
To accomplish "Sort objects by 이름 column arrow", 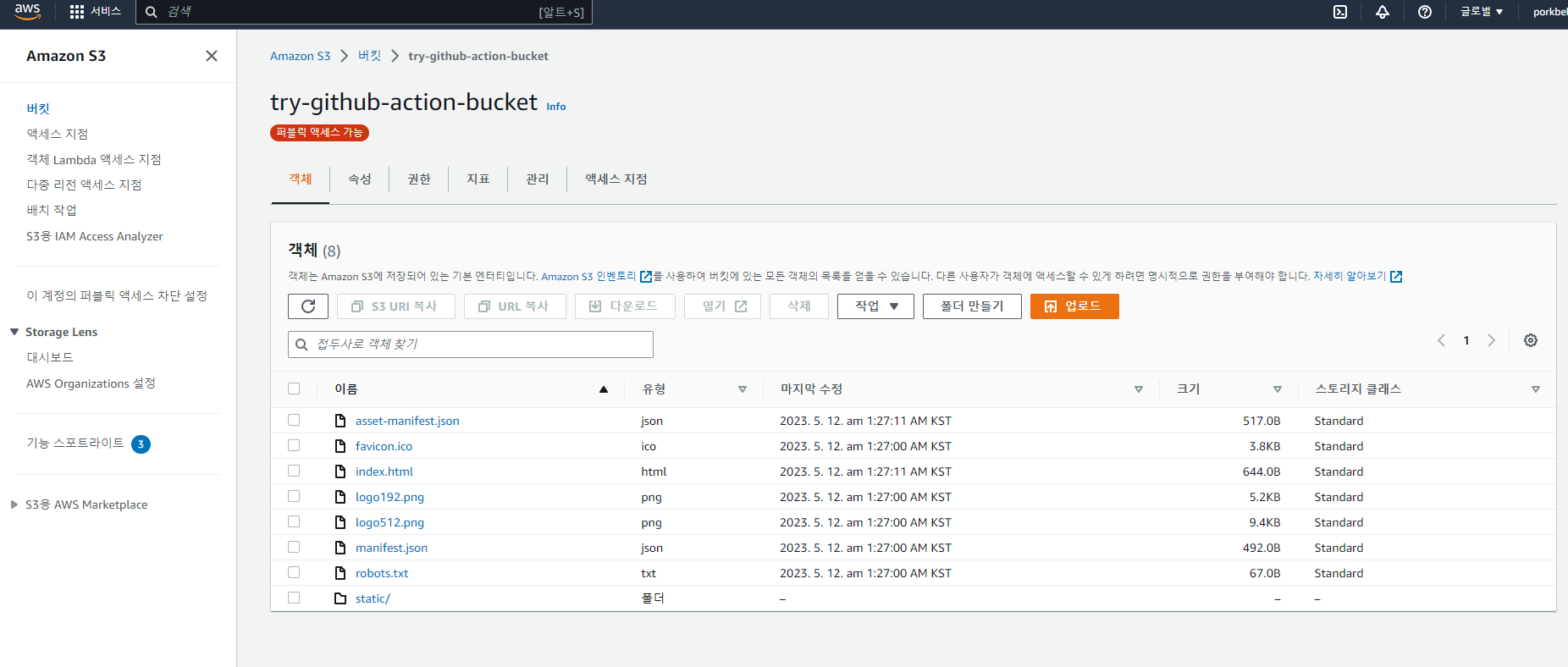I will 604,389.
